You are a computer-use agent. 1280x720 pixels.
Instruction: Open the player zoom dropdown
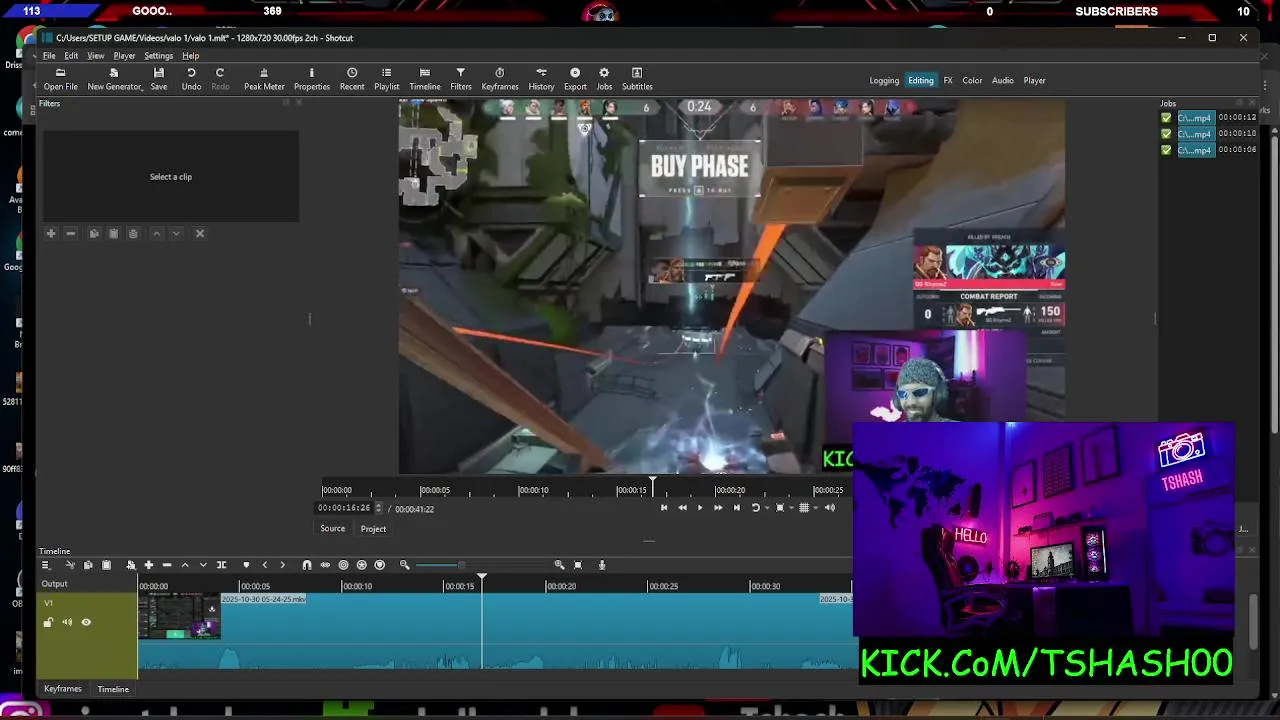coord(791,508)
